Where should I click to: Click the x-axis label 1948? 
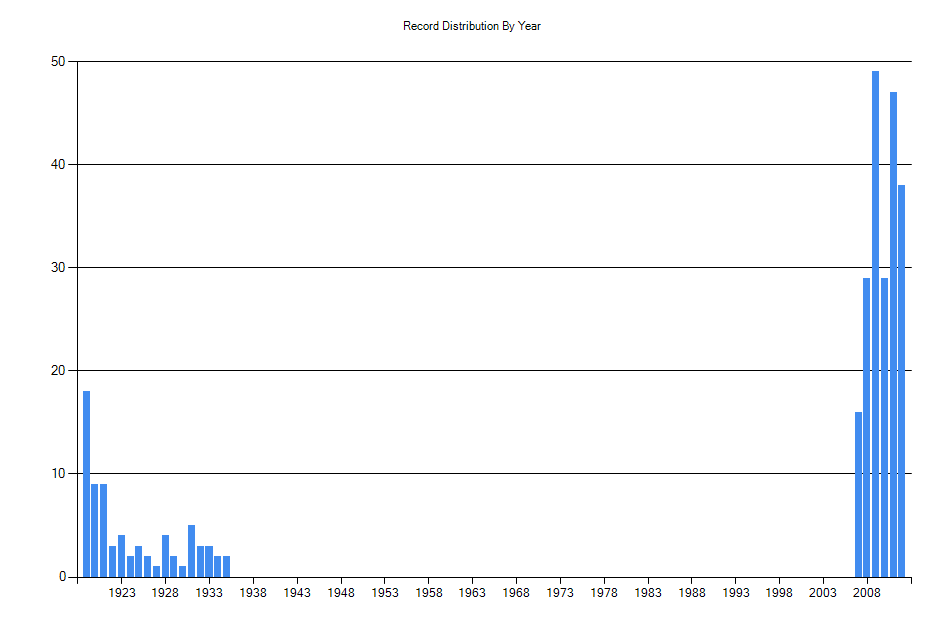(x=341, y=593)
